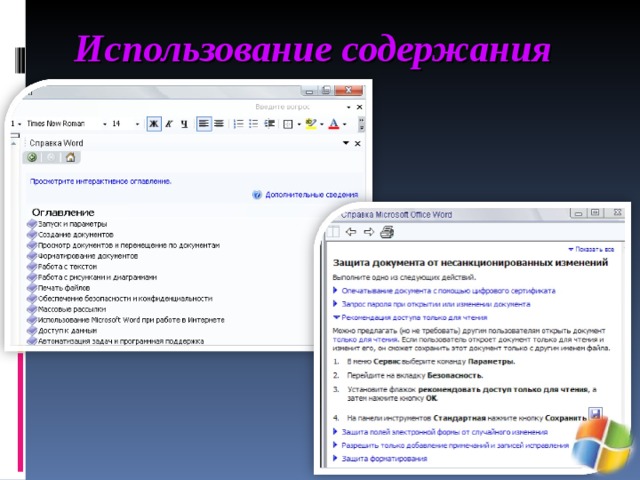Open Работа с рисунками и диаграммами
The width and height of the screenshot is (640, 480).
pyautogui.click(x=97, y=277)
